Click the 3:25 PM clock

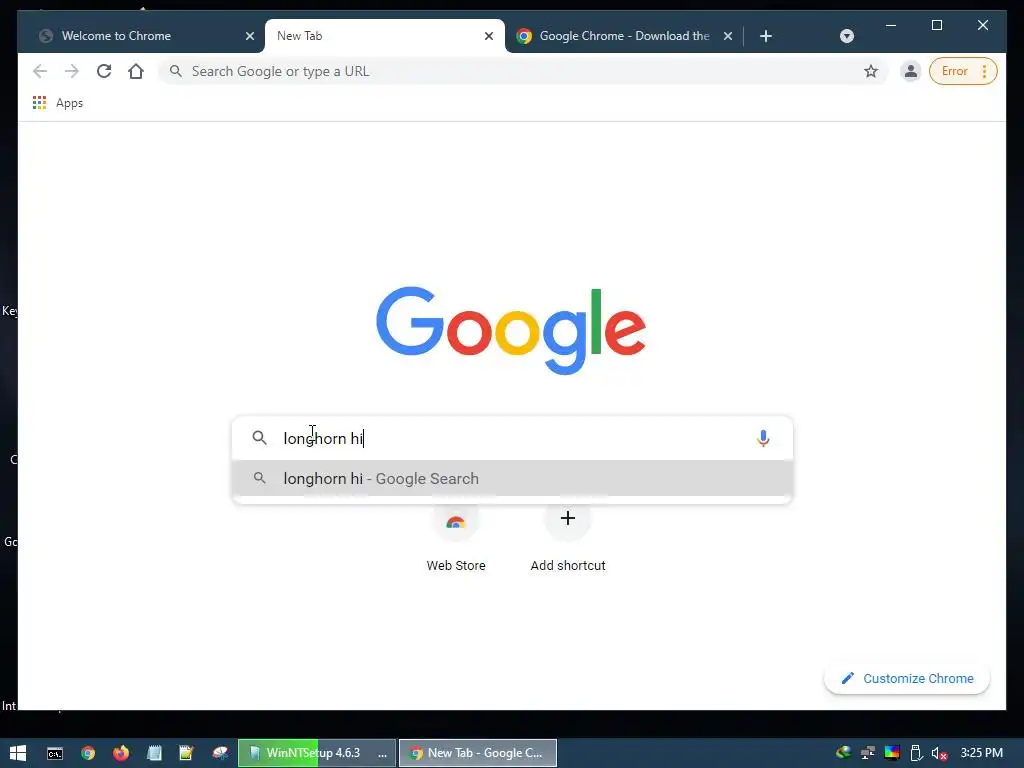pyautogui.click(x=981, y=753)
